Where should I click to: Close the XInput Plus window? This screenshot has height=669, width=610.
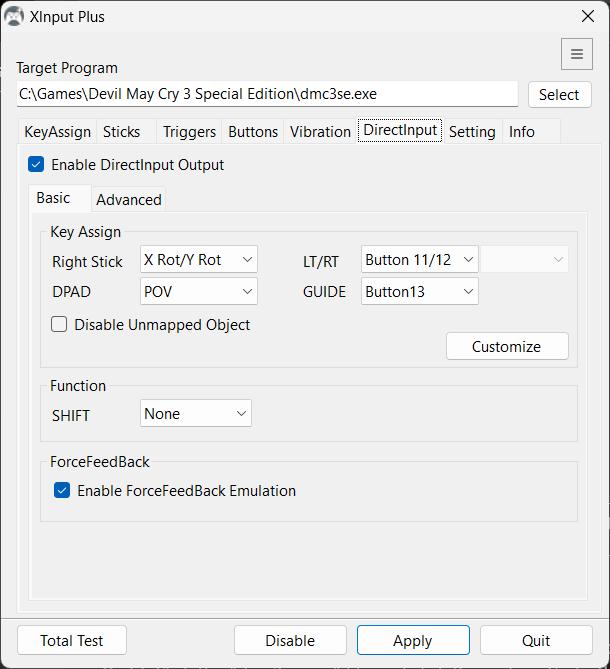587,16
